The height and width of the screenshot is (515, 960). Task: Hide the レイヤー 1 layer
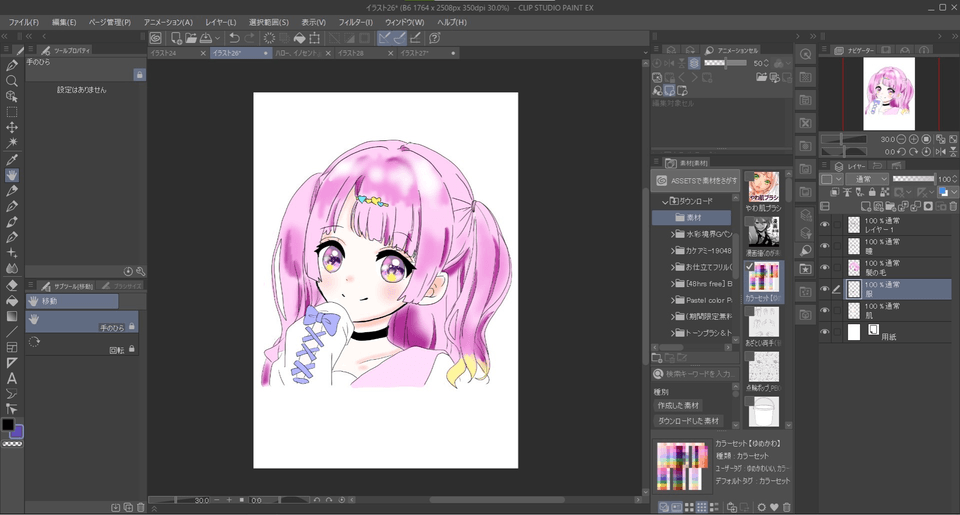coord(825,225)
